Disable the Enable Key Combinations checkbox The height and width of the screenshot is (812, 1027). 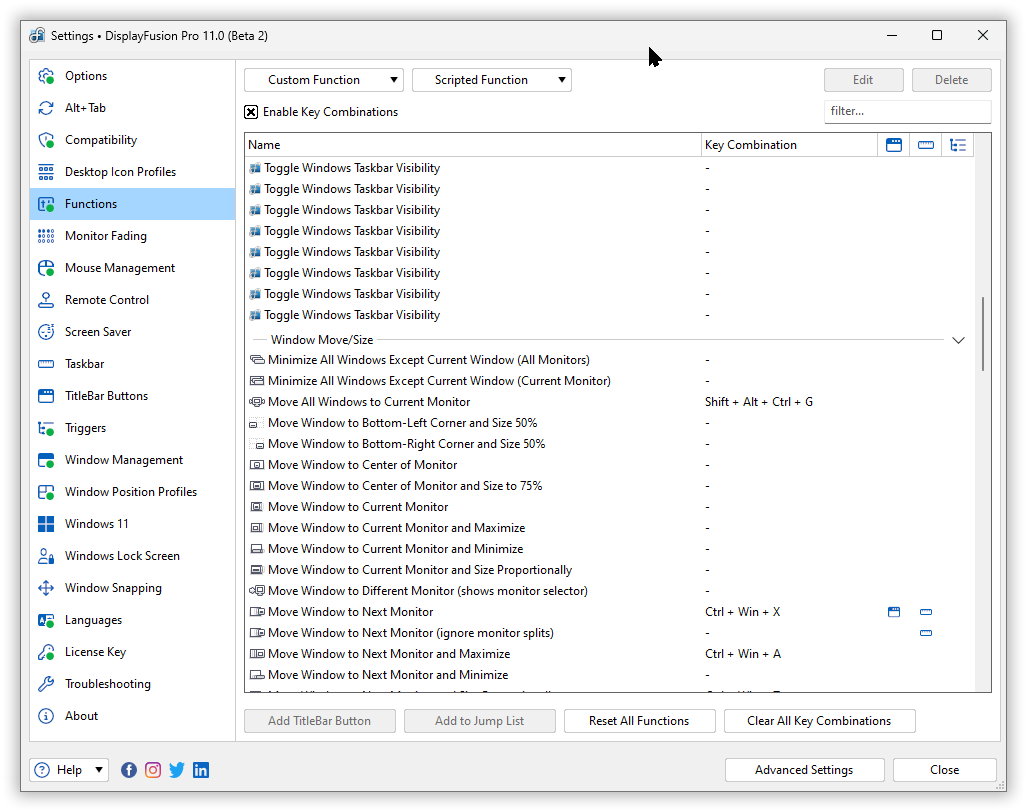pyautogui.click(x=252, y=112)
